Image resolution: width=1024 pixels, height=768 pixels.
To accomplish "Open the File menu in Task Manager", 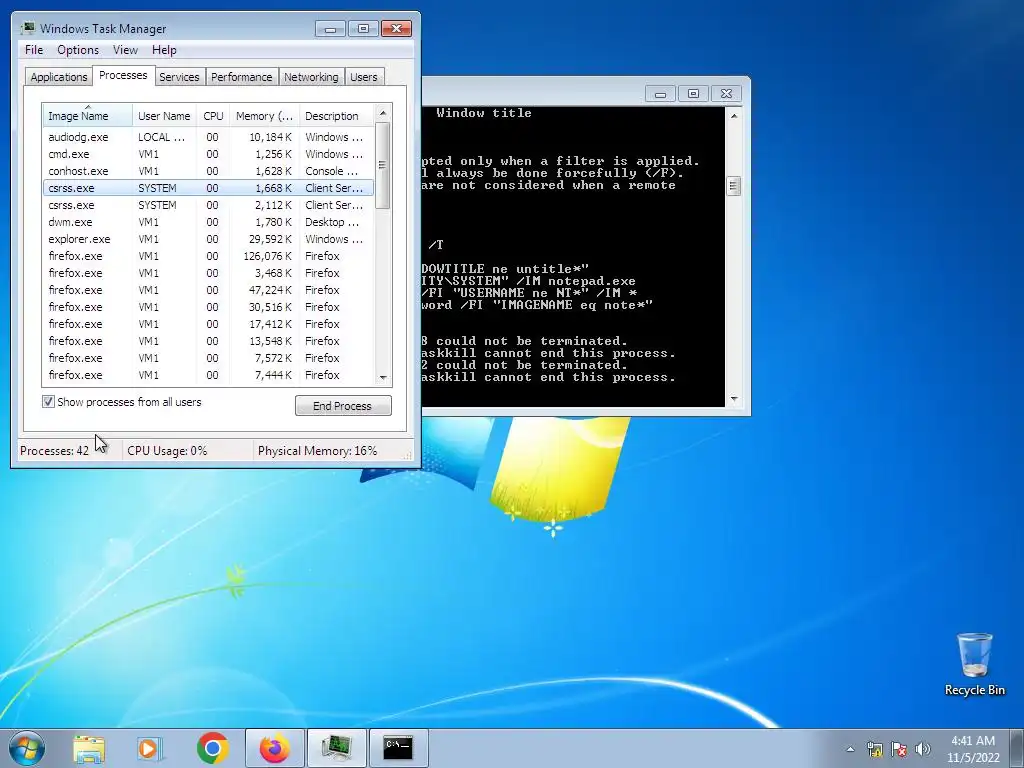I will click(x=34, y=50).
